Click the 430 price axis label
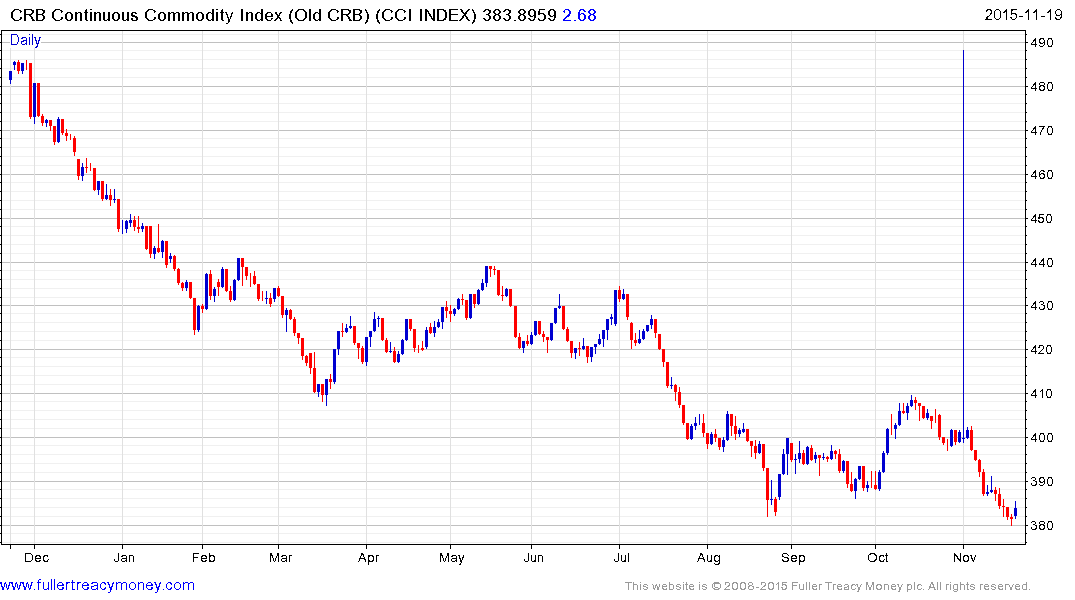The width and height of the screenshot is (1075, 600). (x=1042, y=306)
